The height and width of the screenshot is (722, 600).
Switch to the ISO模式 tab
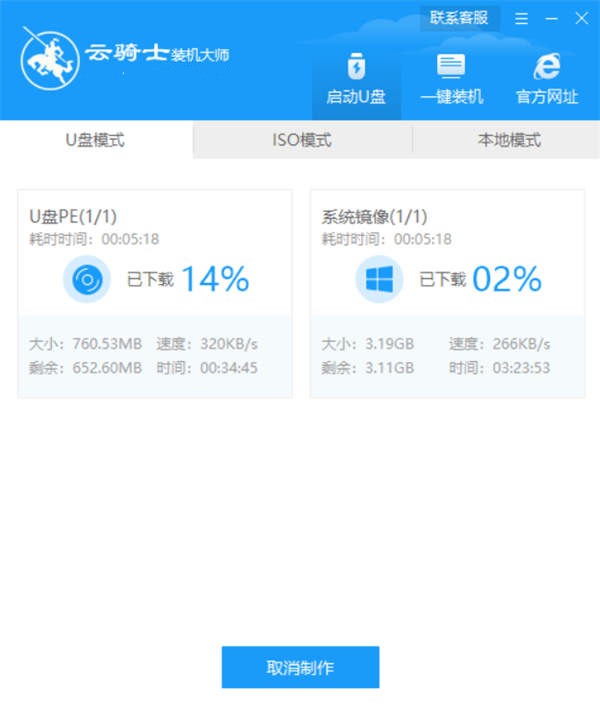(x=302, y=140)
